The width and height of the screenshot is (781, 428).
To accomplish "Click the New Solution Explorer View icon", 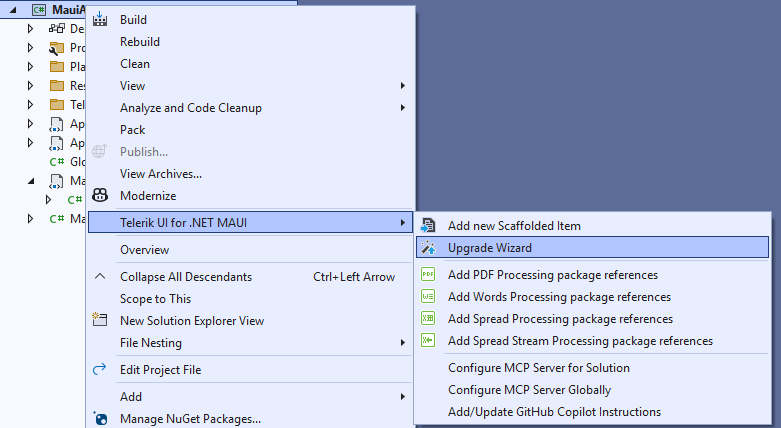I will (100, 320).
